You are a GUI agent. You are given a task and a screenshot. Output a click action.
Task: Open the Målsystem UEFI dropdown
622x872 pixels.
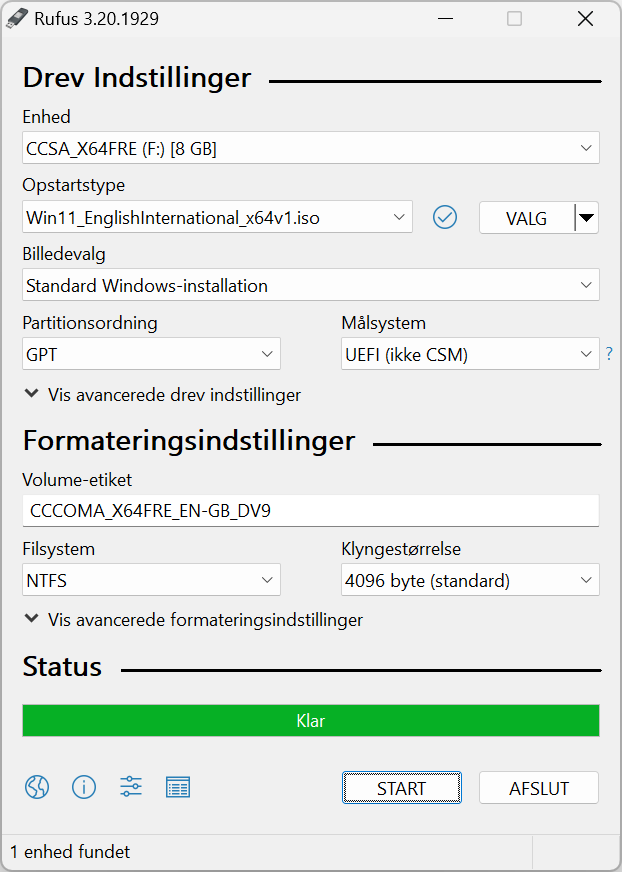point(470,354)
